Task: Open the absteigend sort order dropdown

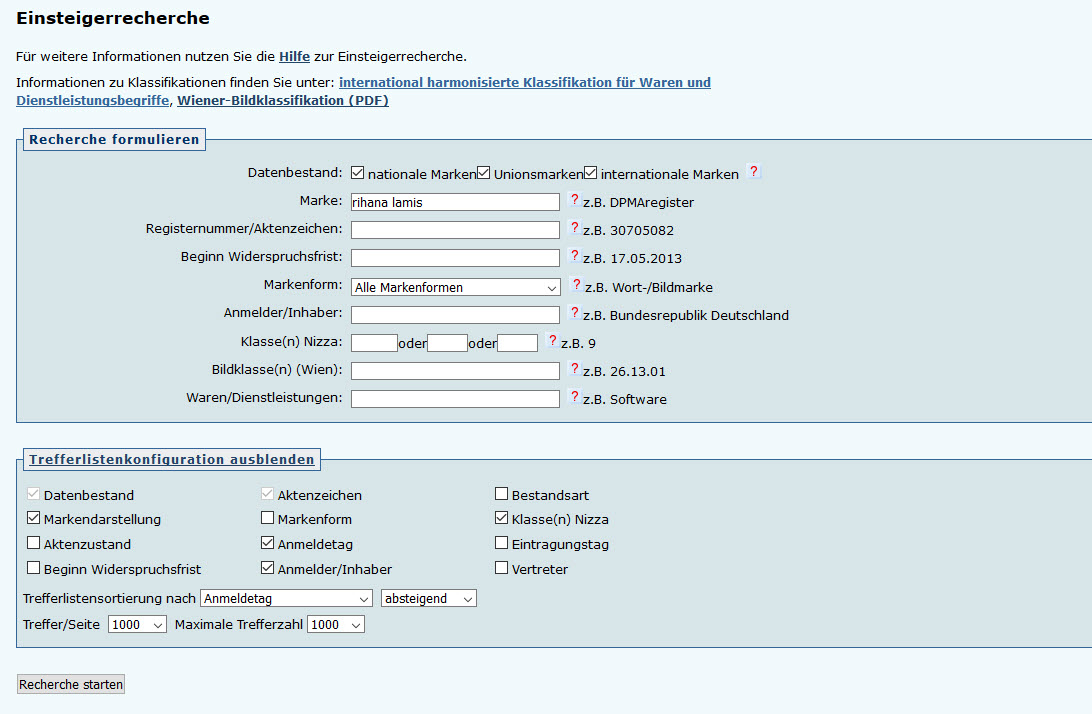Action: (429, 598)
